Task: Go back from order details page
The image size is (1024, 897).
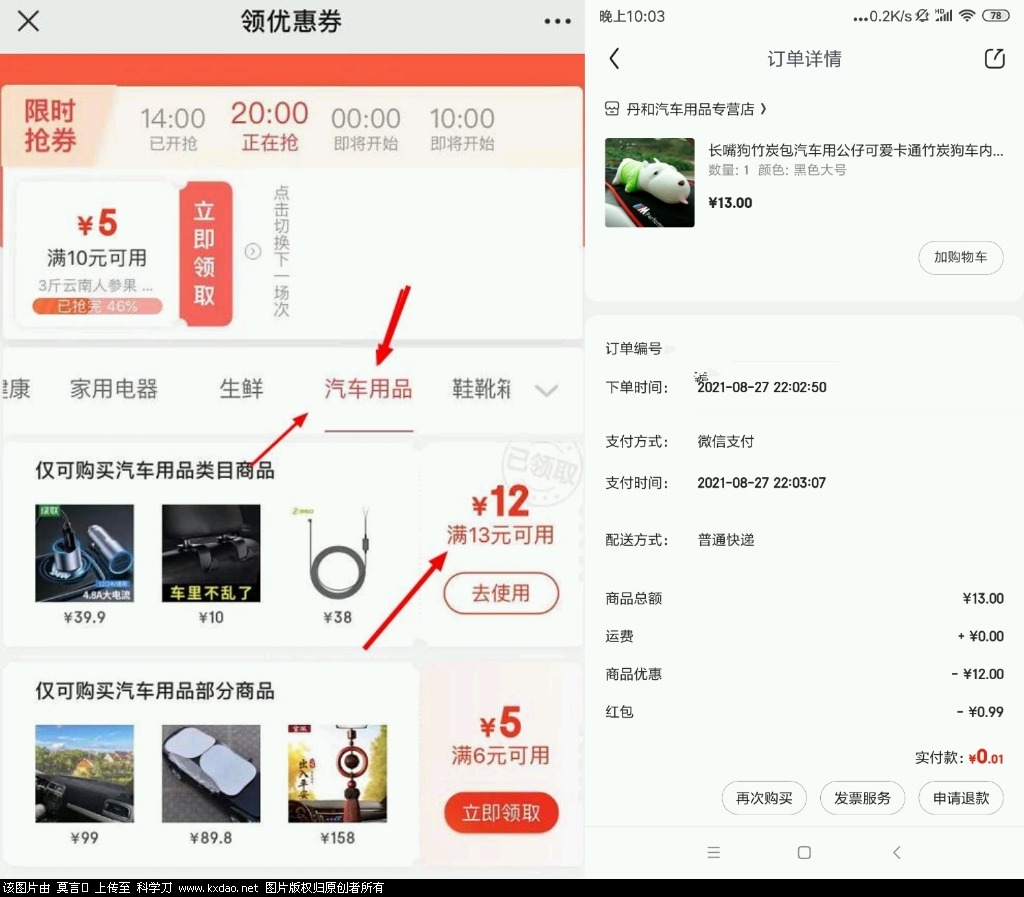Action: point(614,59)
